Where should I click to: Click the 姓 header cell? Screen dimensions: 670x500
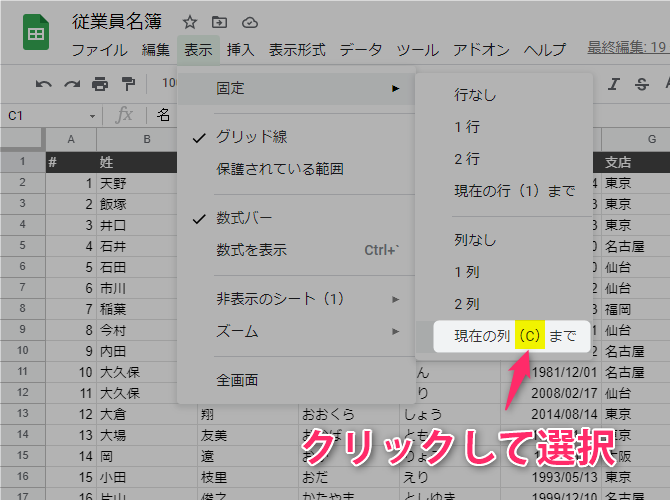137,162
